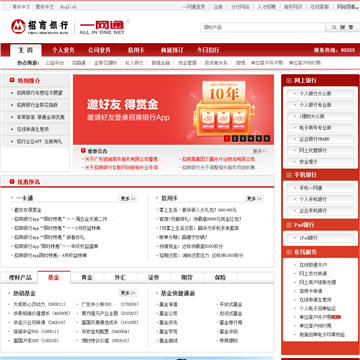Image resolution: width=360 pixels, height=360 pixels.
Task: Switch to the 黄金 tab
Action: click(87, 277)
